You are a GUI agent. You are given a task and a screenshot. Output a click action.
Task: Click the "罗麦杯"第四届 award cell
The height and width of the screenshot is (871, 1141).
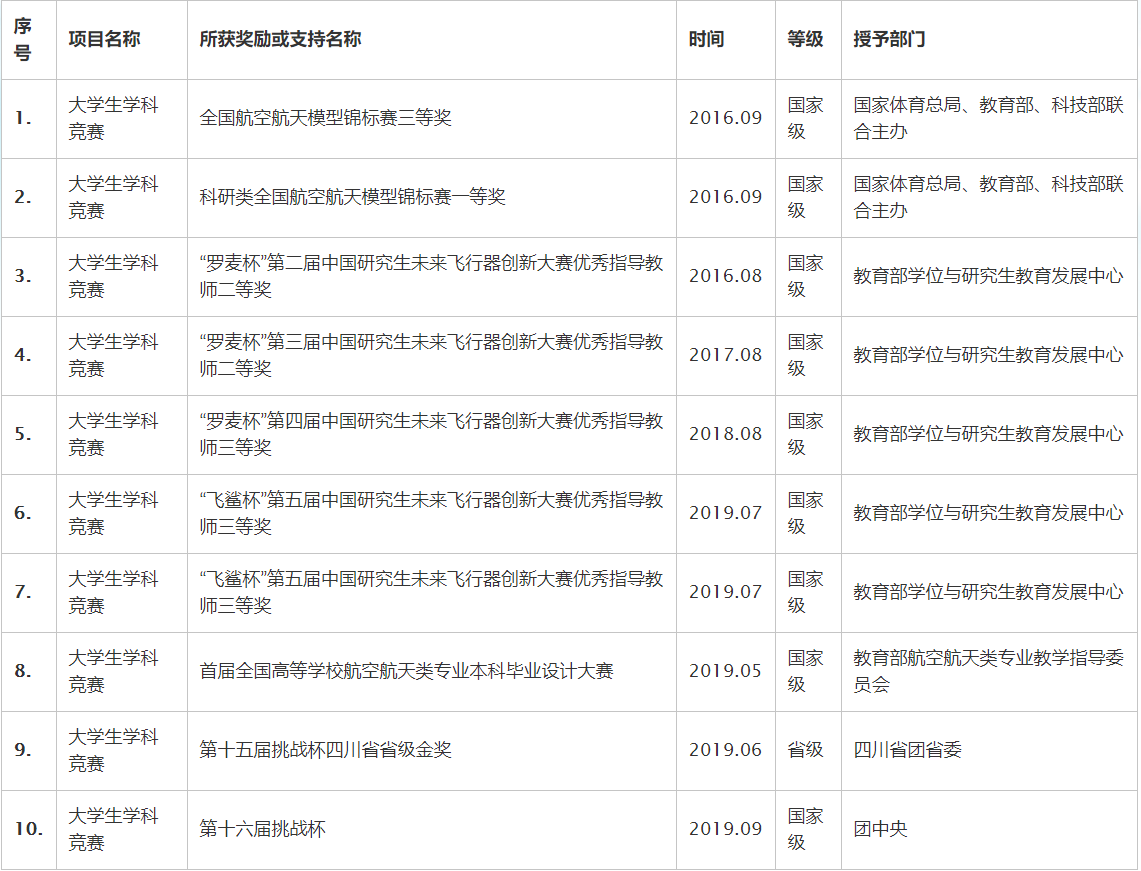pyautogui.click(x=432, y=434)
